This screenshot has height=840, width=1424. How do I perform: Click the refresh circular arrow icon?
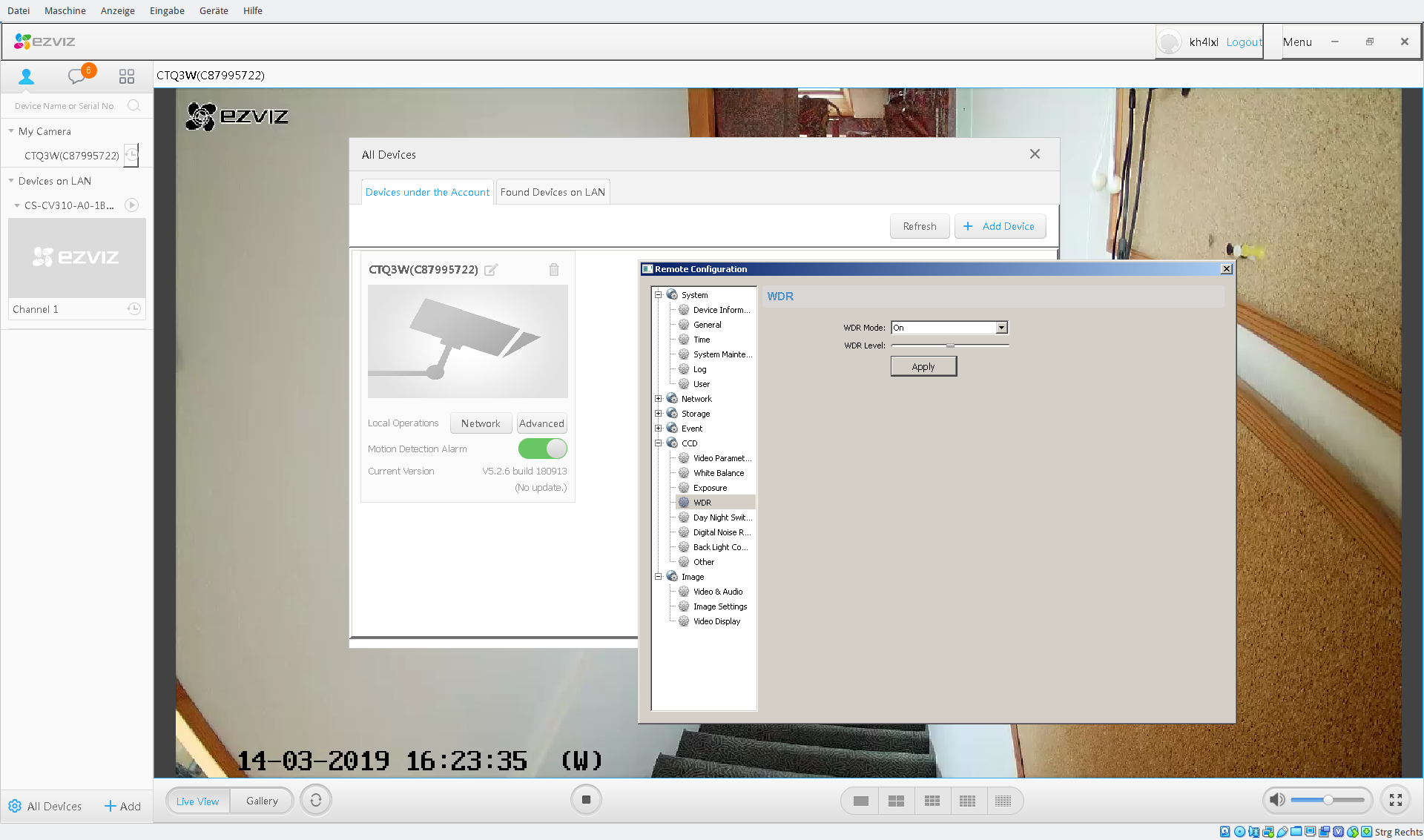coord(316,801)
